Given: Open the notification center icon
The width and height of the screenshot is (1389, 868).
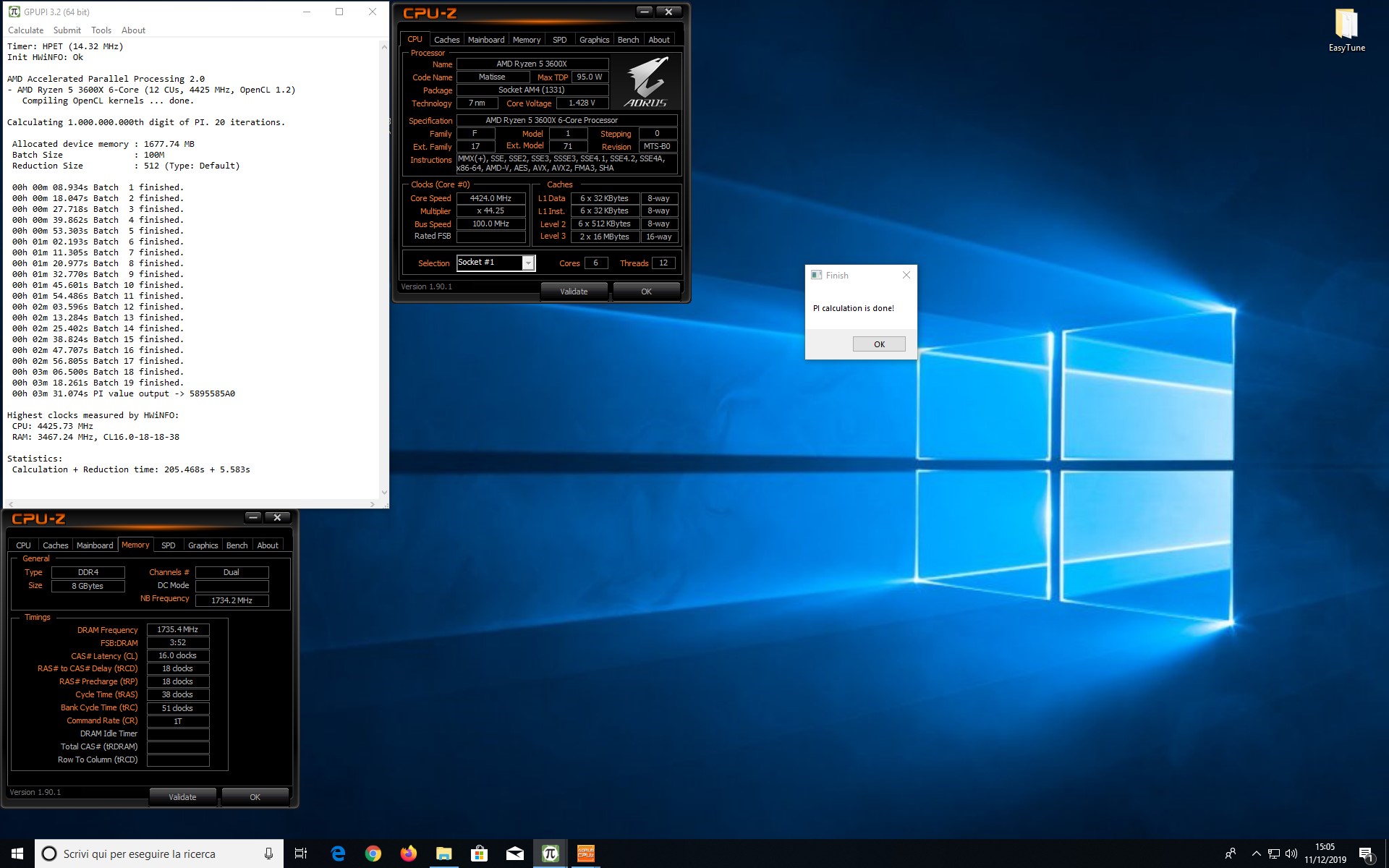Looking at the screenshot, I should click(1366, 854).
